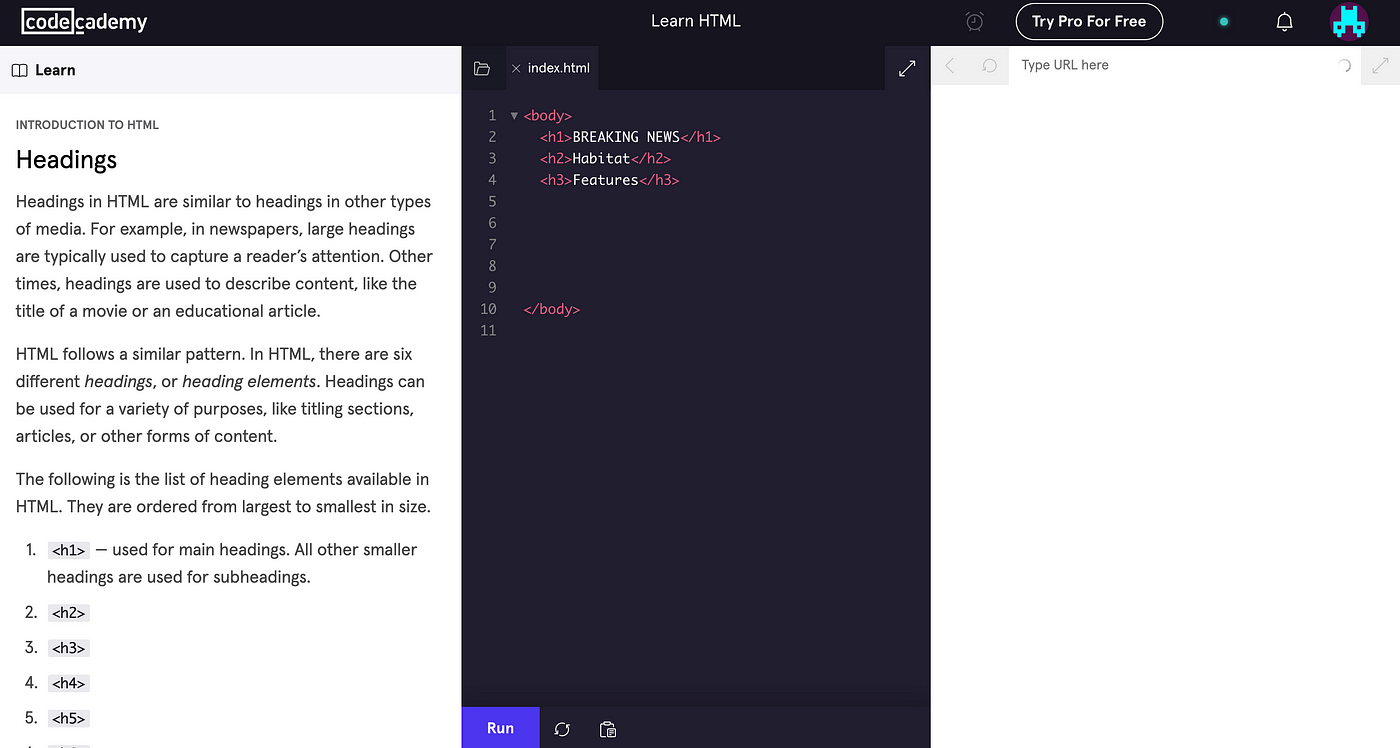Reset the workspace with refresh icon

(562, 729)
